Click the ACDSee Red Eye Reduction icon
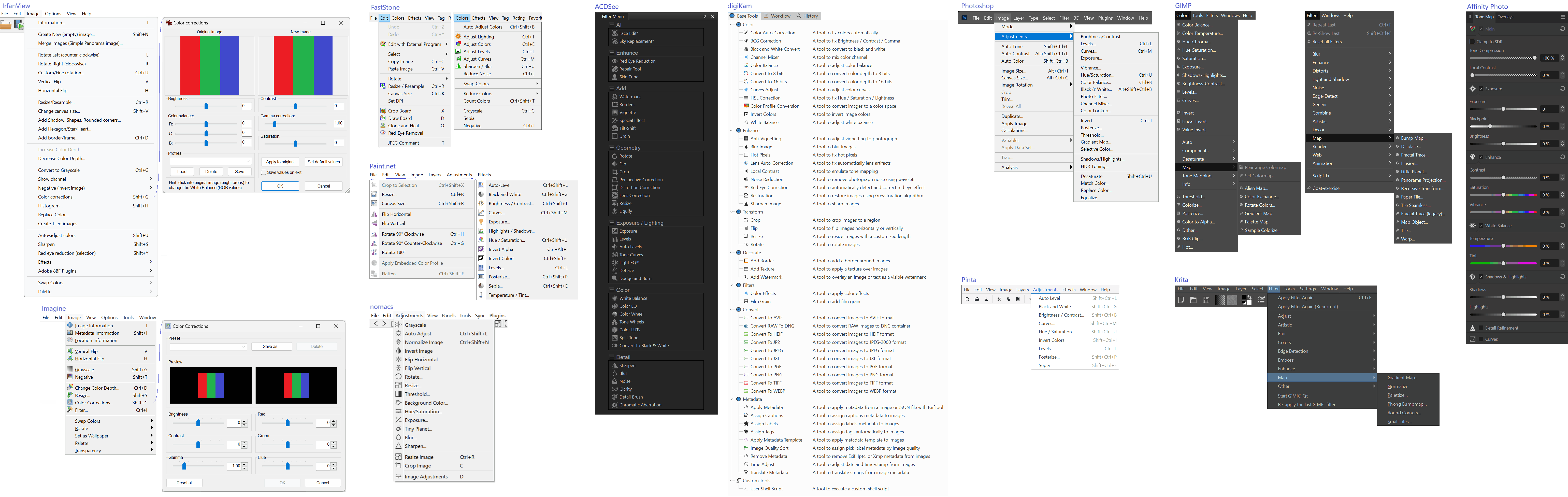The image size is (1568, 497). [x=615, y=61]
